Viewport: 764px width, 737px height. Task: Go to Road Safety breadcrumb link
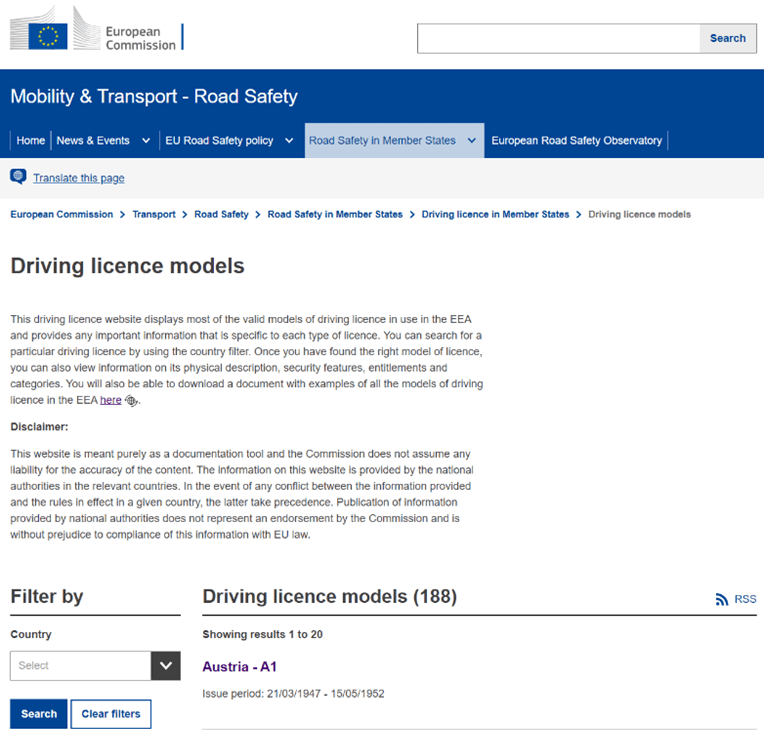pyautogui.click(x=221, y=214)
